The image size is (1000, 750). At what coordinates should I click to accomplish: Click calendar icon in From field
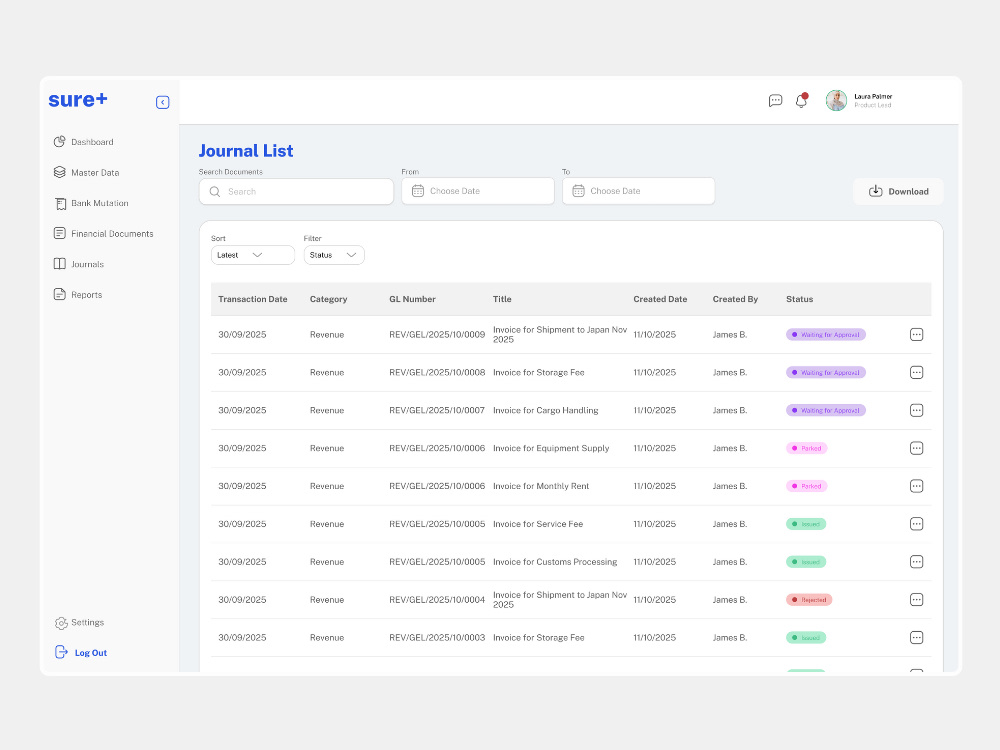click(x=418, y=191)
